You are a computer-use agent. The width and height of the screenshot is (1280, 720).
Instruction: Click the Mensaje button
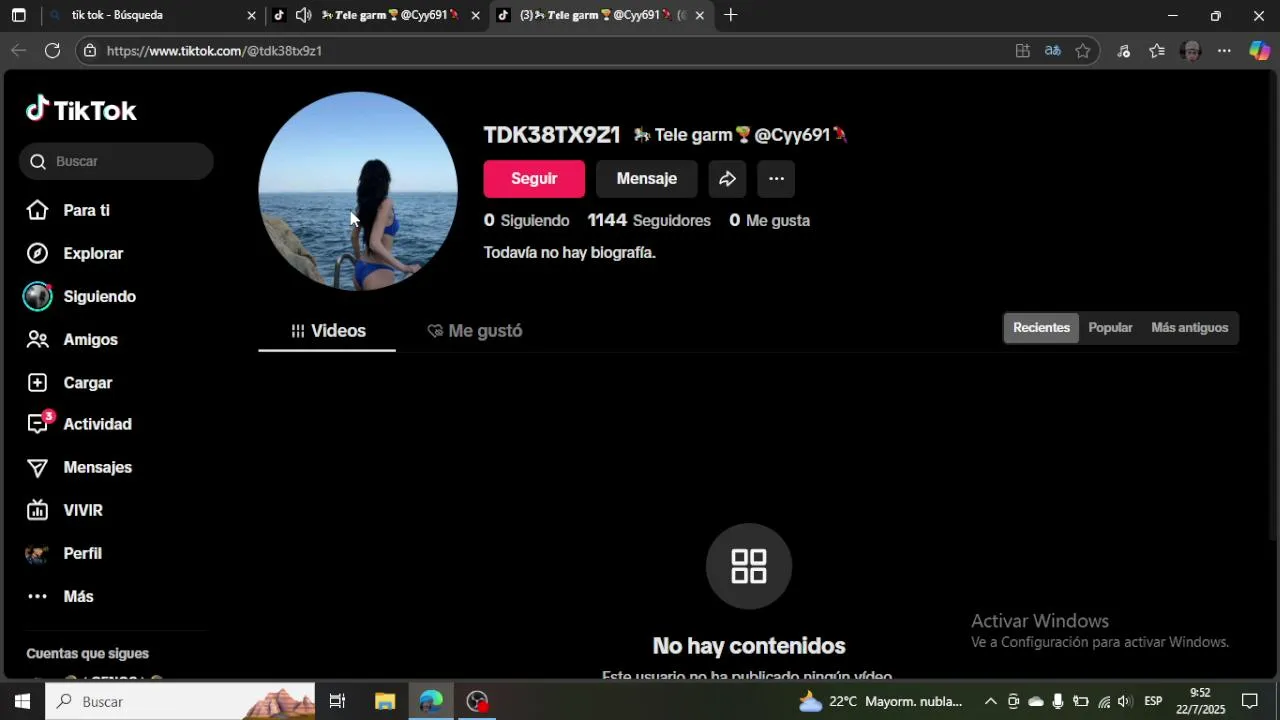pos(647,179)
